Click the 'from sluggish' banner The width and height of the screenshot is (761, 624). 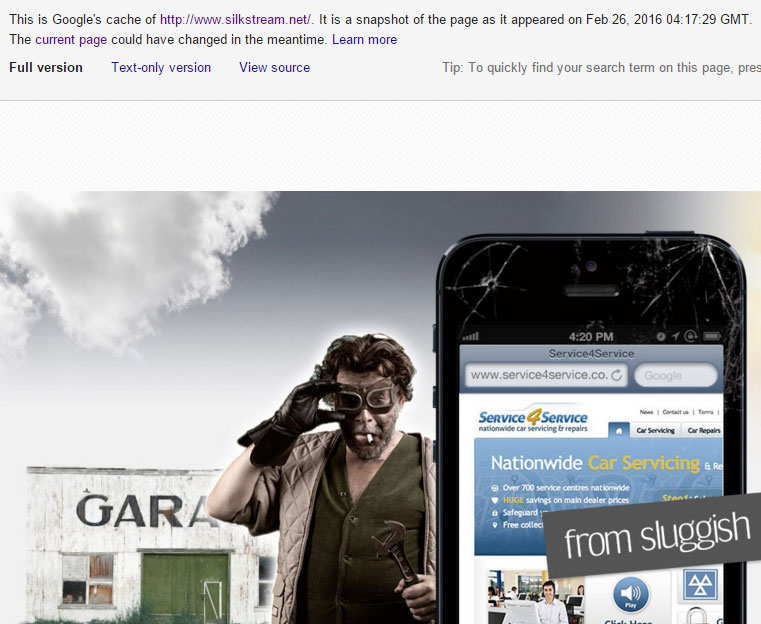654,535
